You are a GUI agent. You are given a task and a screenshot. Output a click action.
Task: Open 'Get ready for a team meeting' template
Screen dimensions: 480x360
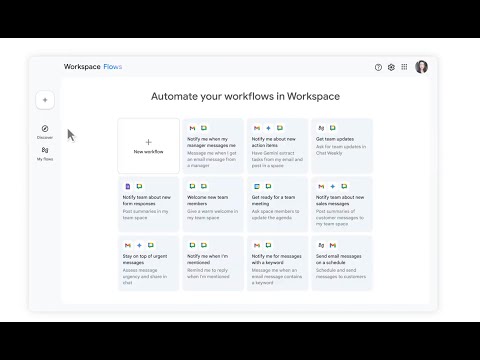(277, 204)
